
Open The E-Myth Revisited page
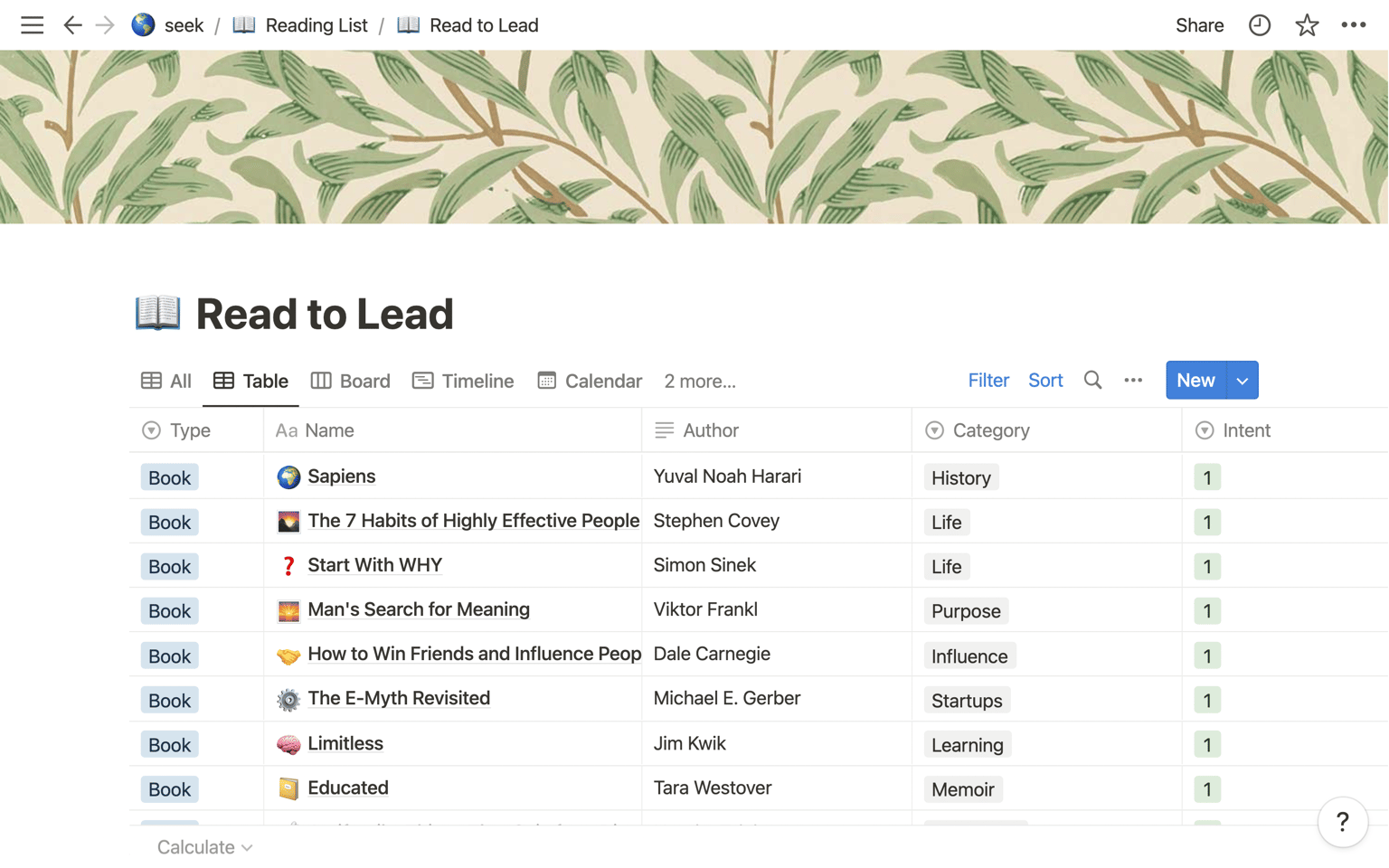point(399,699)
